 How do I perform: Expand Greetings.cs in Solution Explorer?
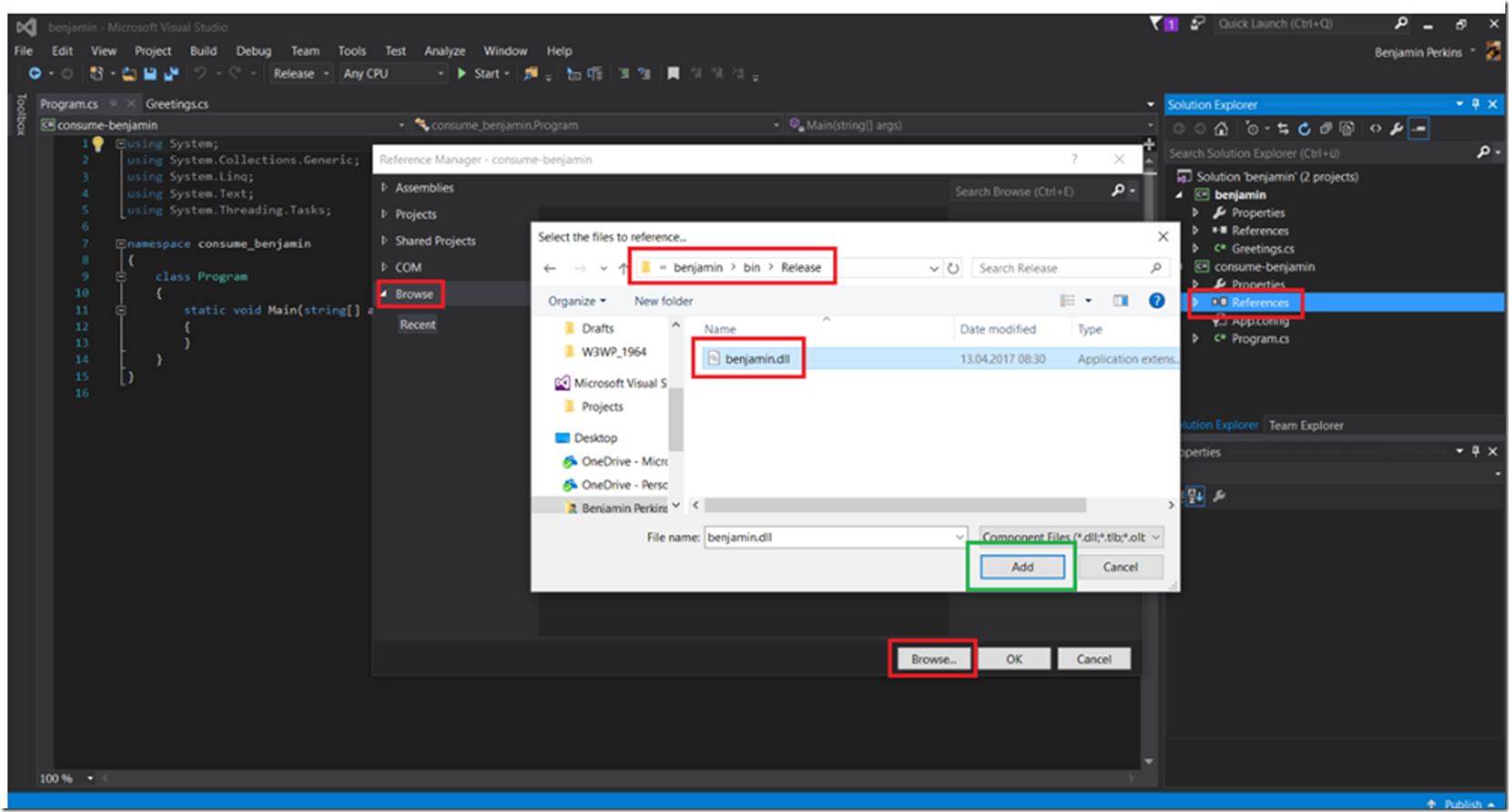coord(1196,249)
